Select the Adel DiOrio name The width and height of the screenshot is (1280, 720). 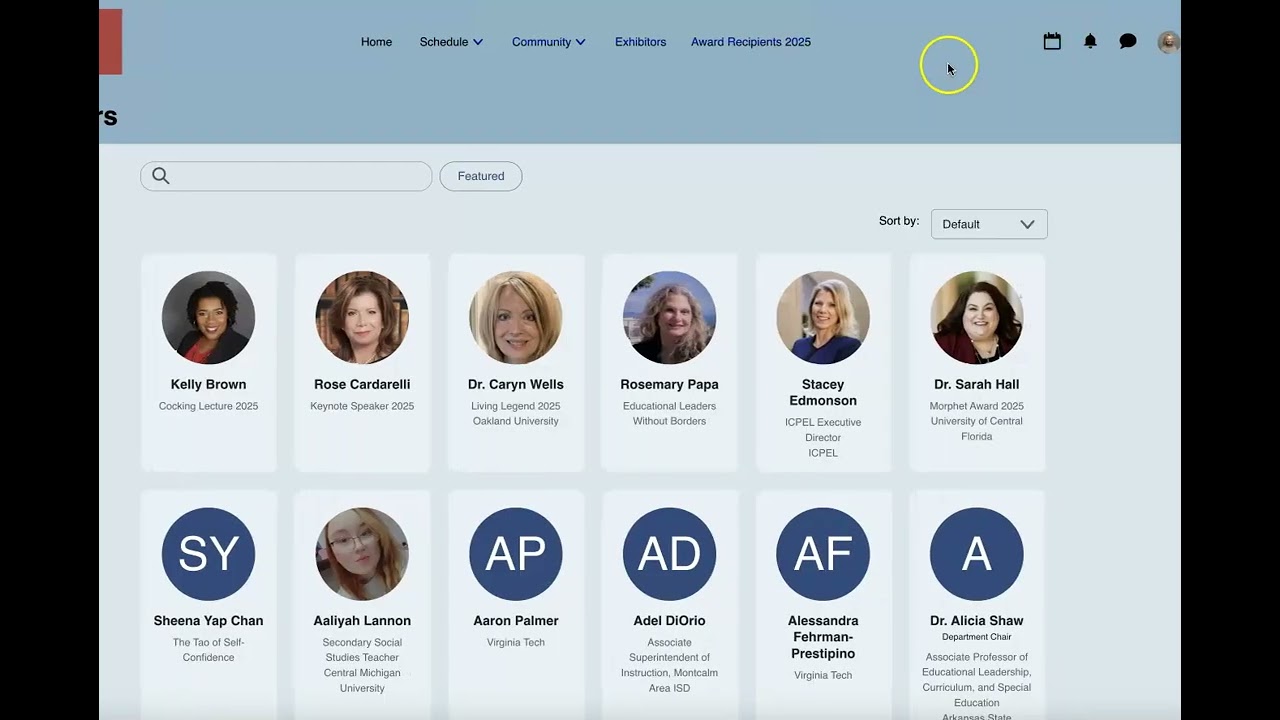click(669, 621)
